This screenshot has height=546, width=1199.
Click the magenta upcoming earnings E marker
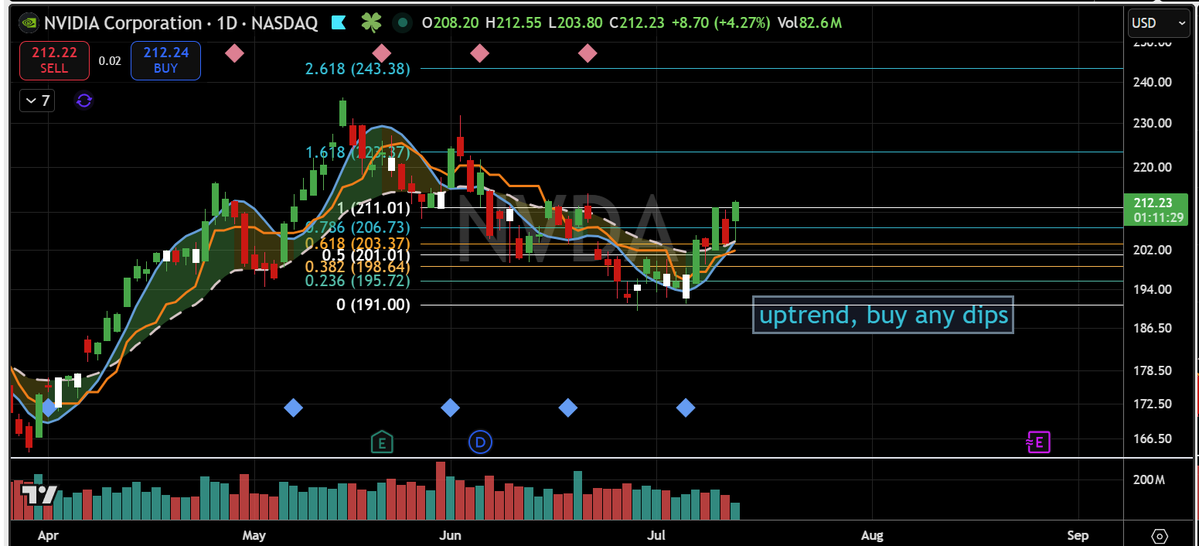[x=1038, y=441]
